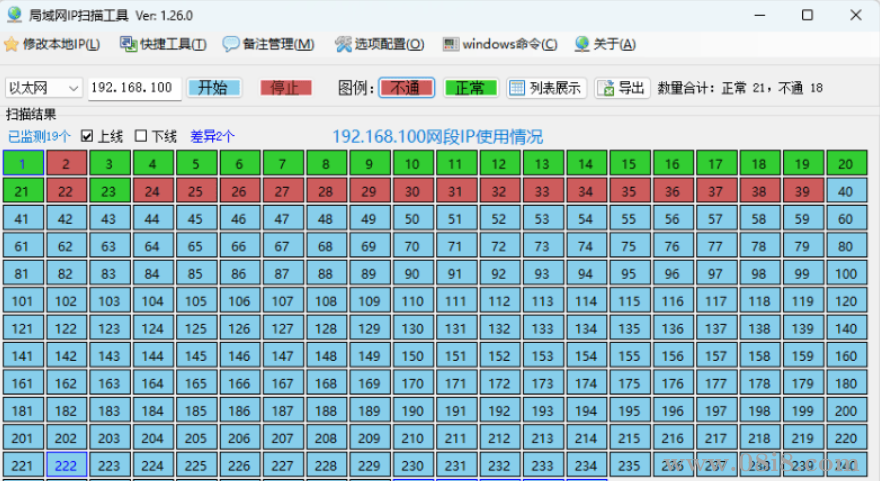This screenshot has width=880, height=481.
Task: Open the windows命令(C) menu
Action: click(x=501, y=44)
